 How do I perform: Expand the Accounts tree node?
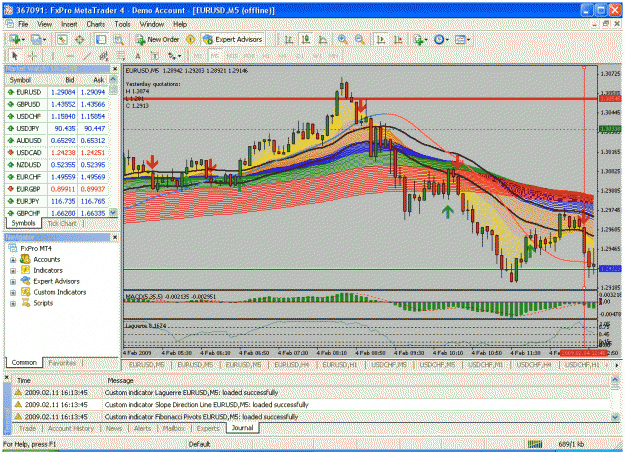click(13, 260)
